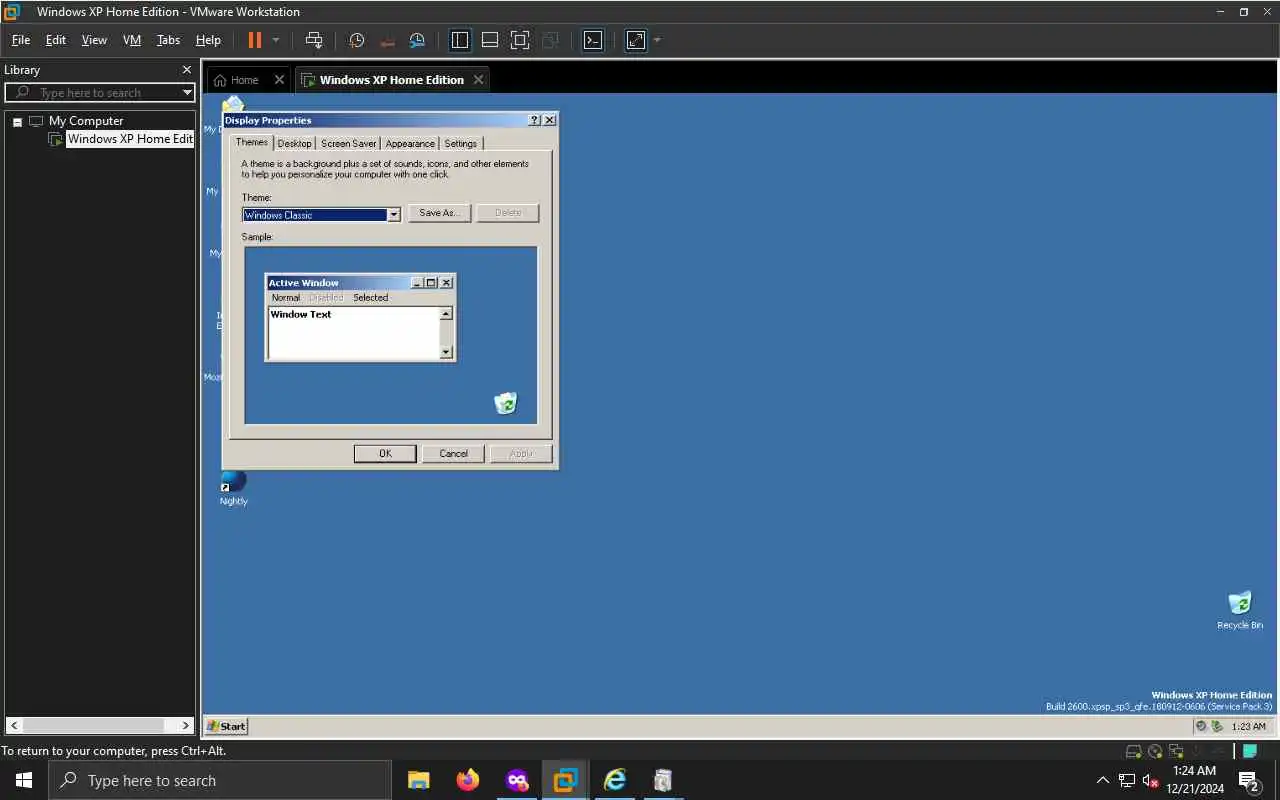Click the host taskbar search box
This screenshot has height=800, width=1280.
coord(220,780)
